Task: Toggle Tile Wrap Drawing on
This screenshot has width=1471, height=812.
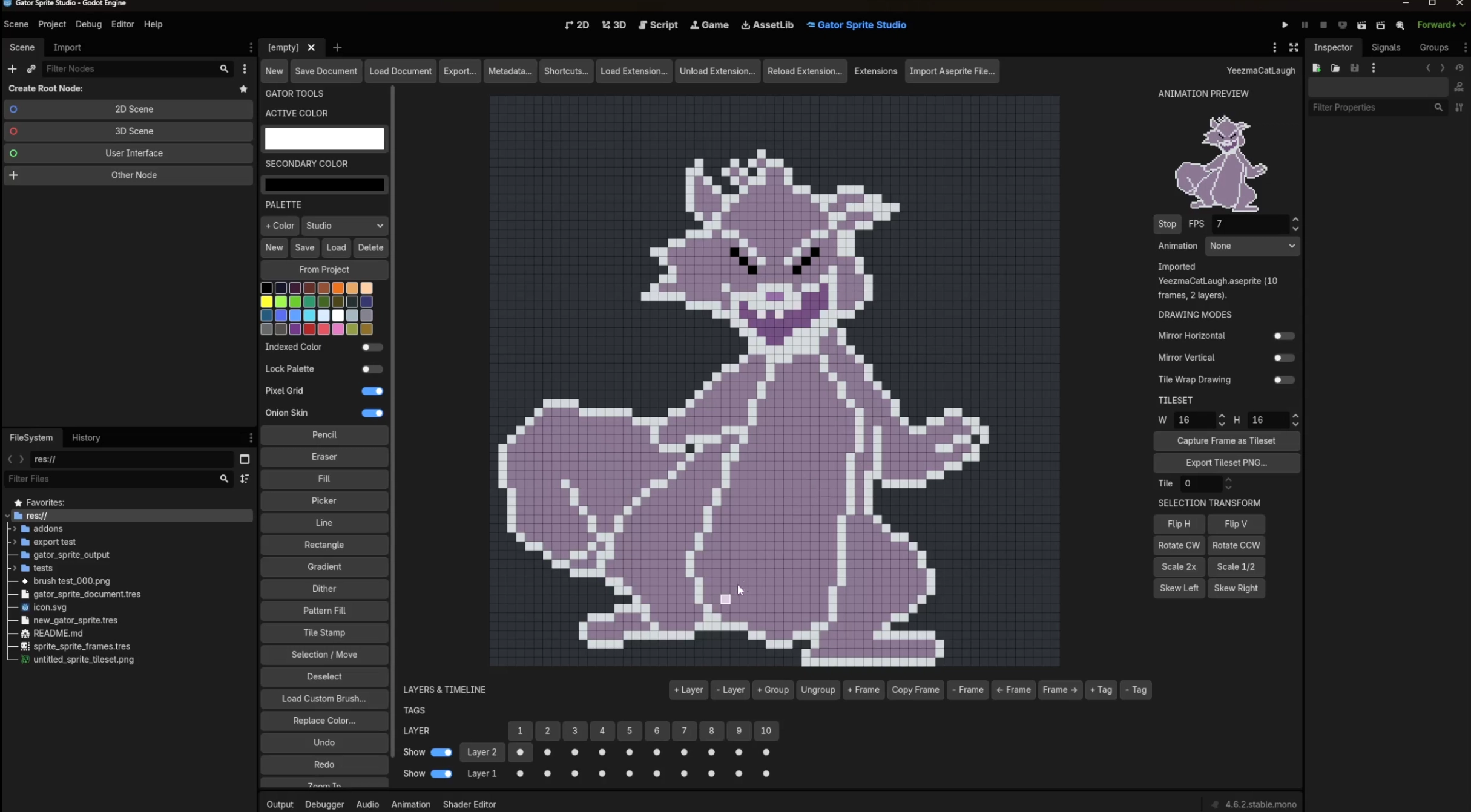Action: pos(1284,380)
